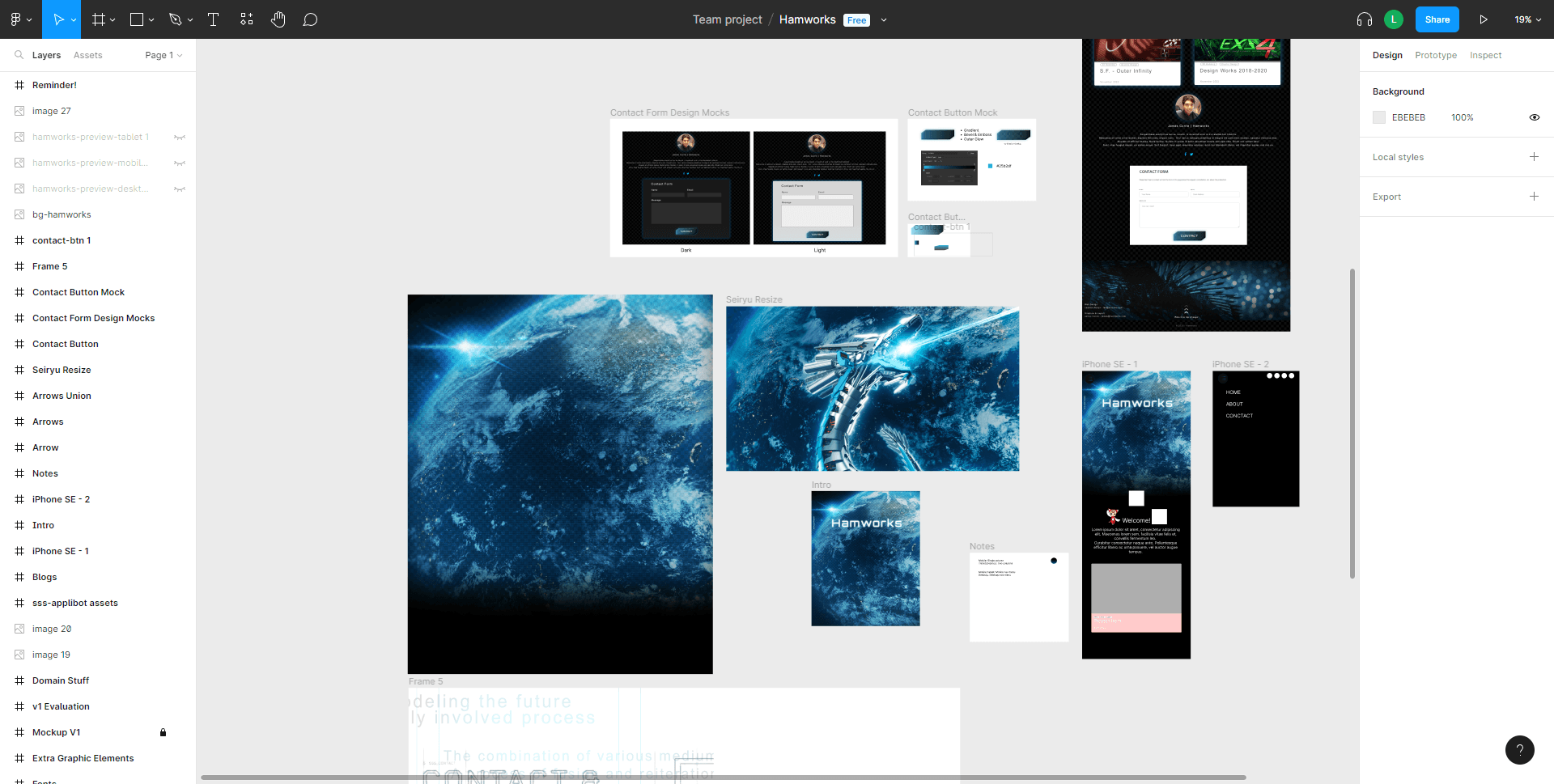Viewport: 1554px width, 784px height.
Task: Open file name options chevron
Action: (x=884, y=20)
